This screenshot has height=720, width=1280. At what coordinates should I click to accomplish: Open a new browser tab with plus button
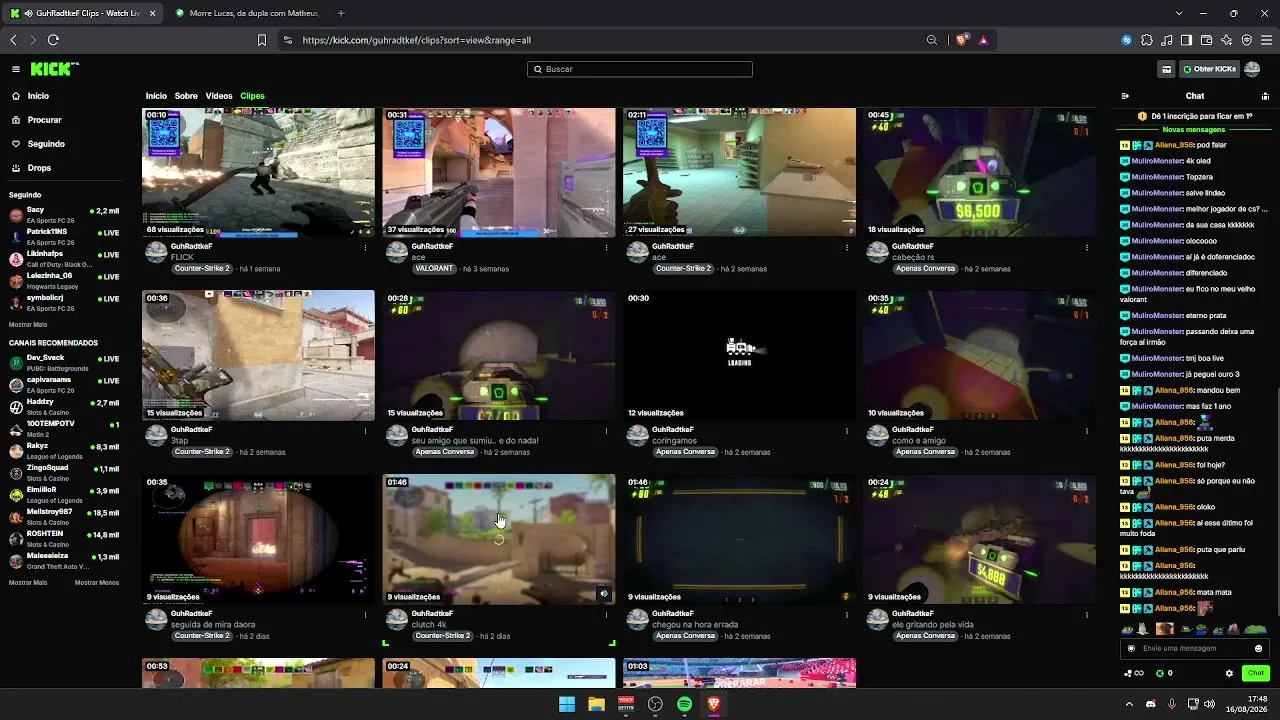[341, 13]
